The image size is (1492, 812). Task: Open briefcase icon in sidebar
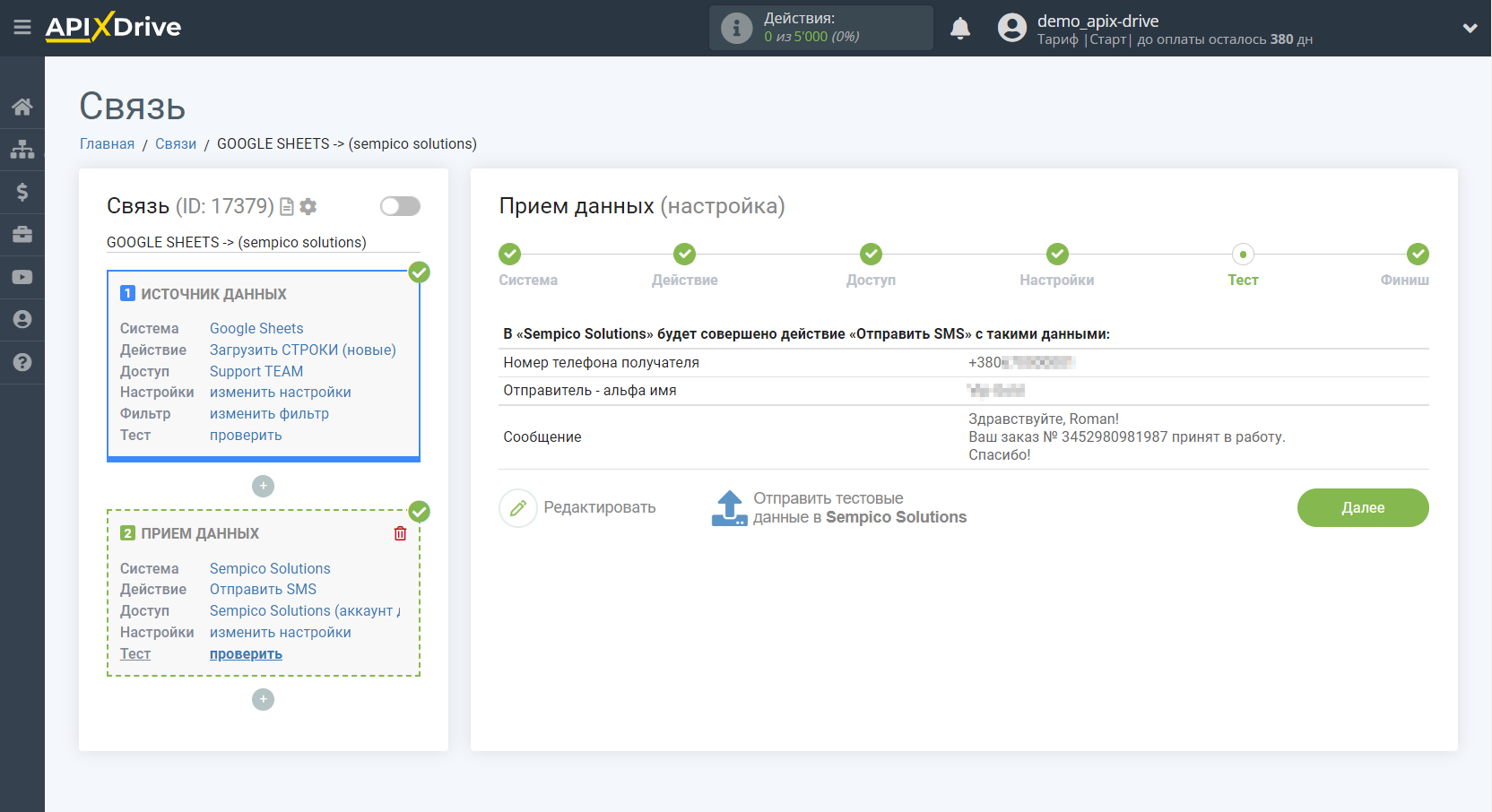click(22, 234)
